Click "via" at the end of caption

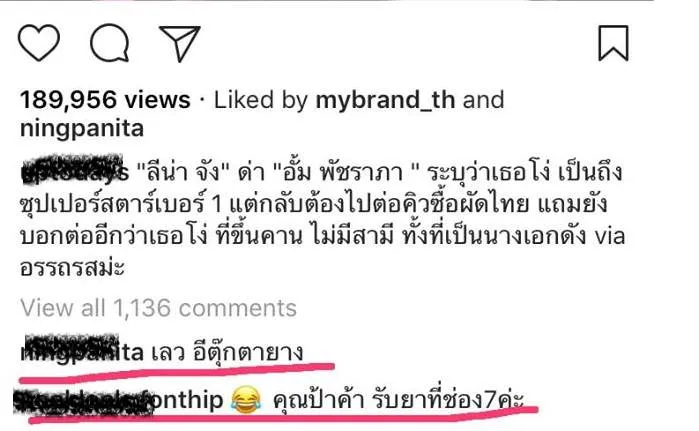[610, 237]
